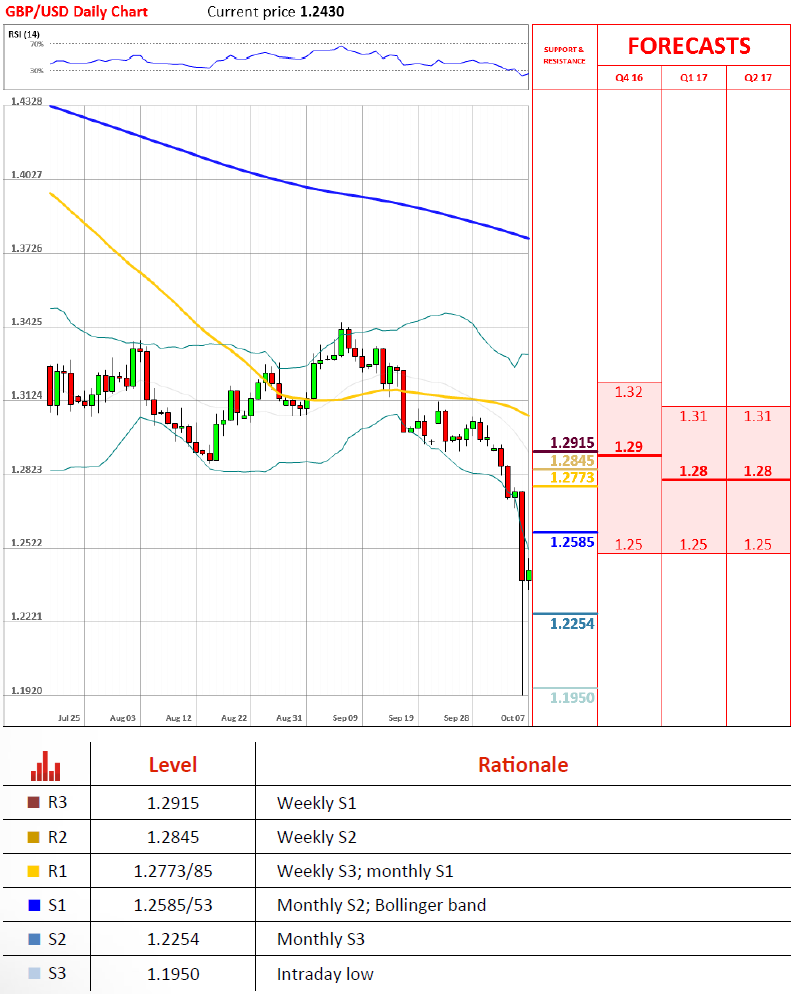Click the Q1 17 high forecast 1.31

click(x=693, y=416)
